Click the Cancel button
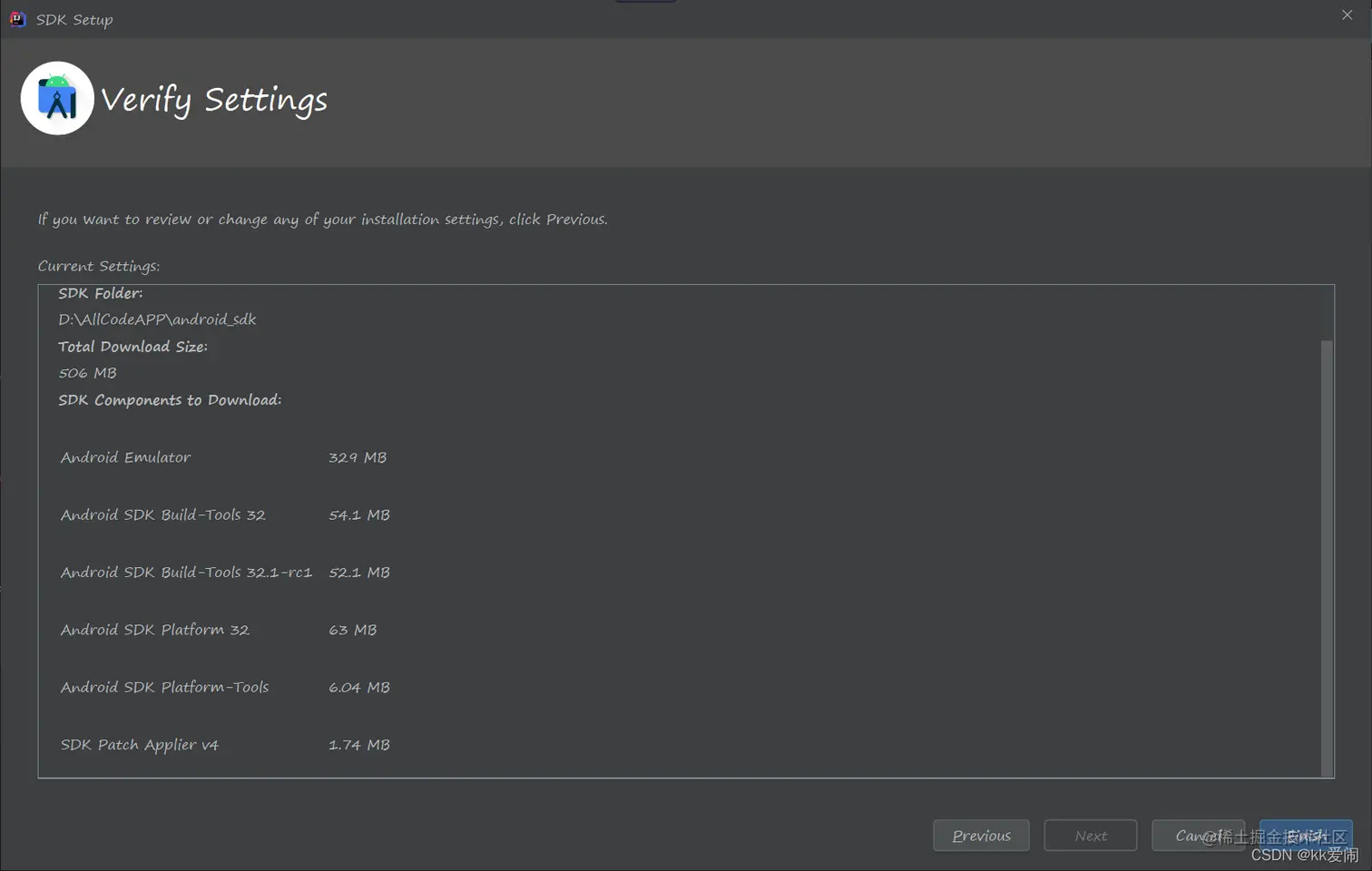 pos(1198,836)
